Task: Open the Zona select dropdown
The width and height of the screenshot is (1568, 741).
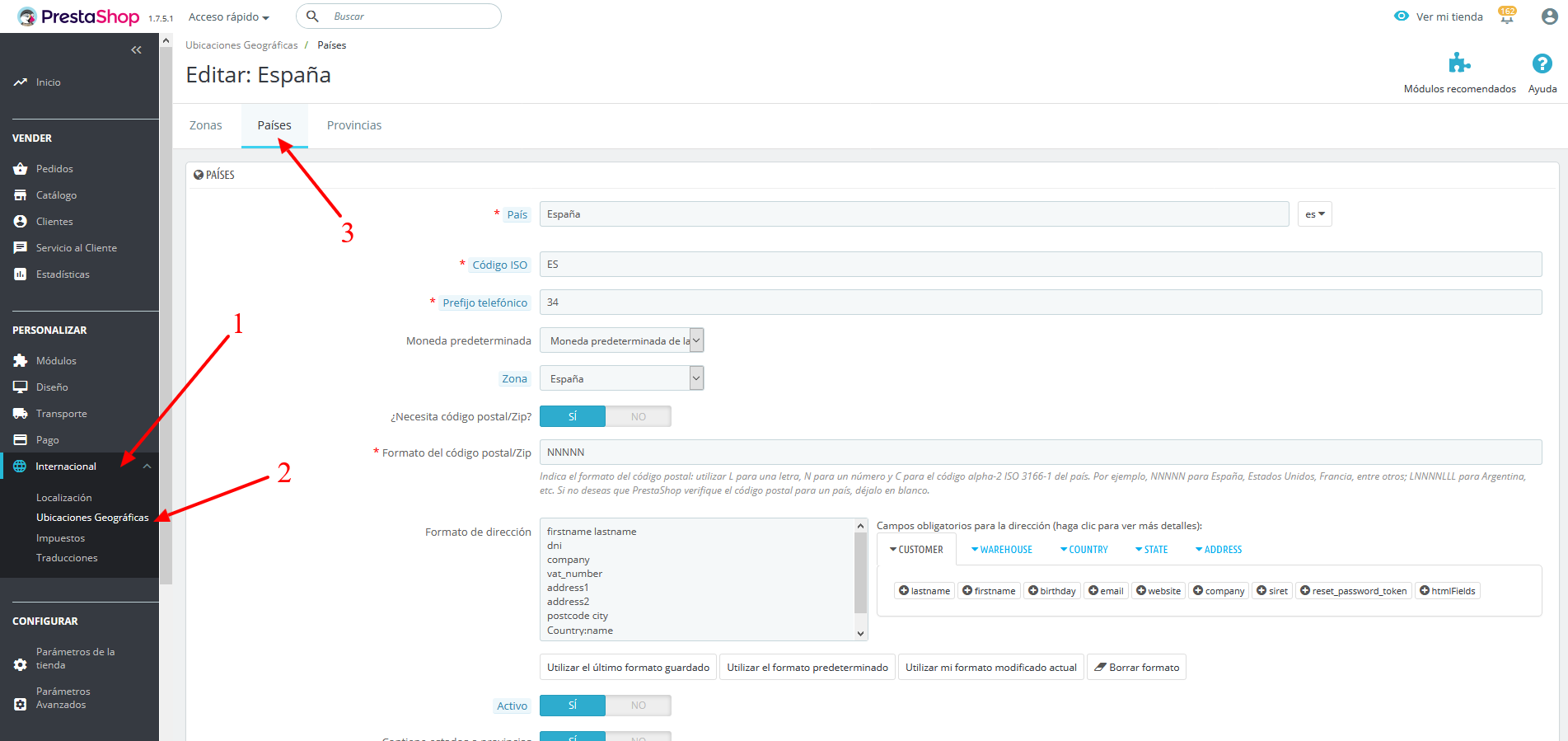Action: (x=622, y=378)
